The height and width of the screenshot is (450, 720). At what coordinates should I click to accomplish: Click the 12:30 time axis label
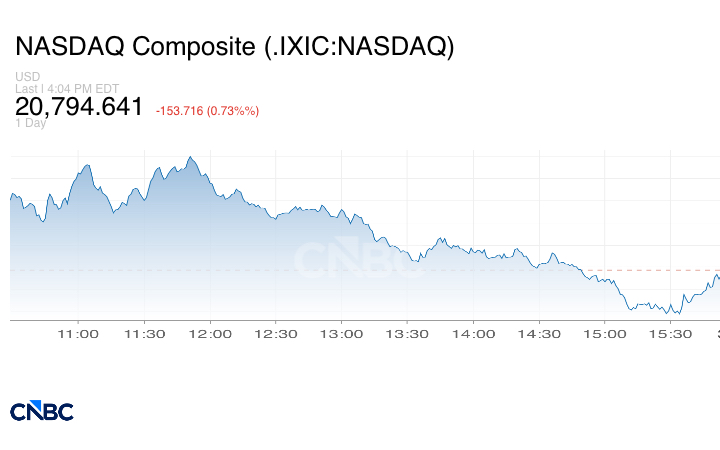[x=278, y=334]
